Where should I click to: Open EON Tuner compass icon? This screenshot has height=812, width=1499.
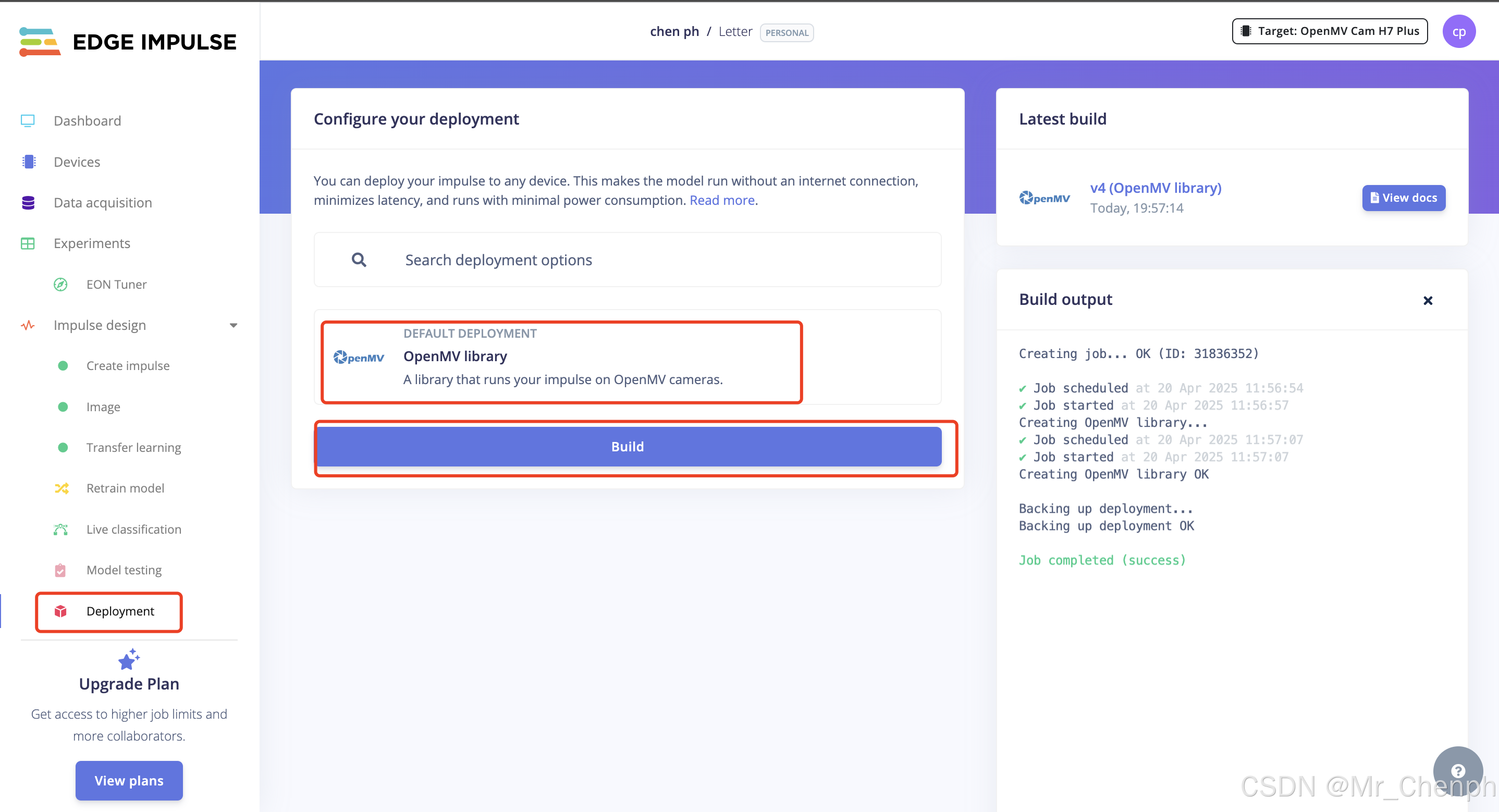coord(60,284)
